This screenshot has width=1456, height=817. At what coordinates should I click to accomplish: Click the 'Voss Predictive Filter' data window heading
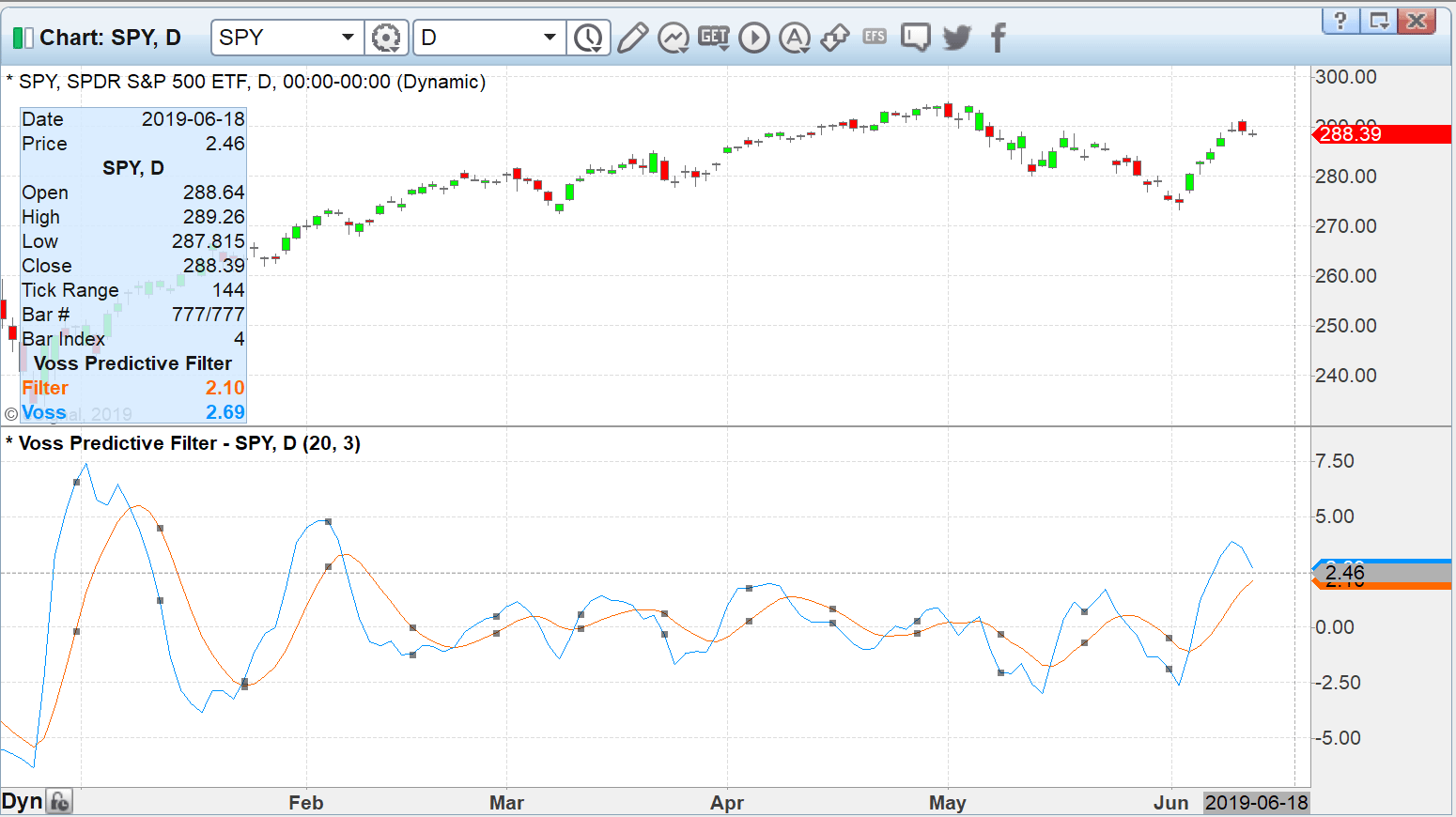pos(132,363)
